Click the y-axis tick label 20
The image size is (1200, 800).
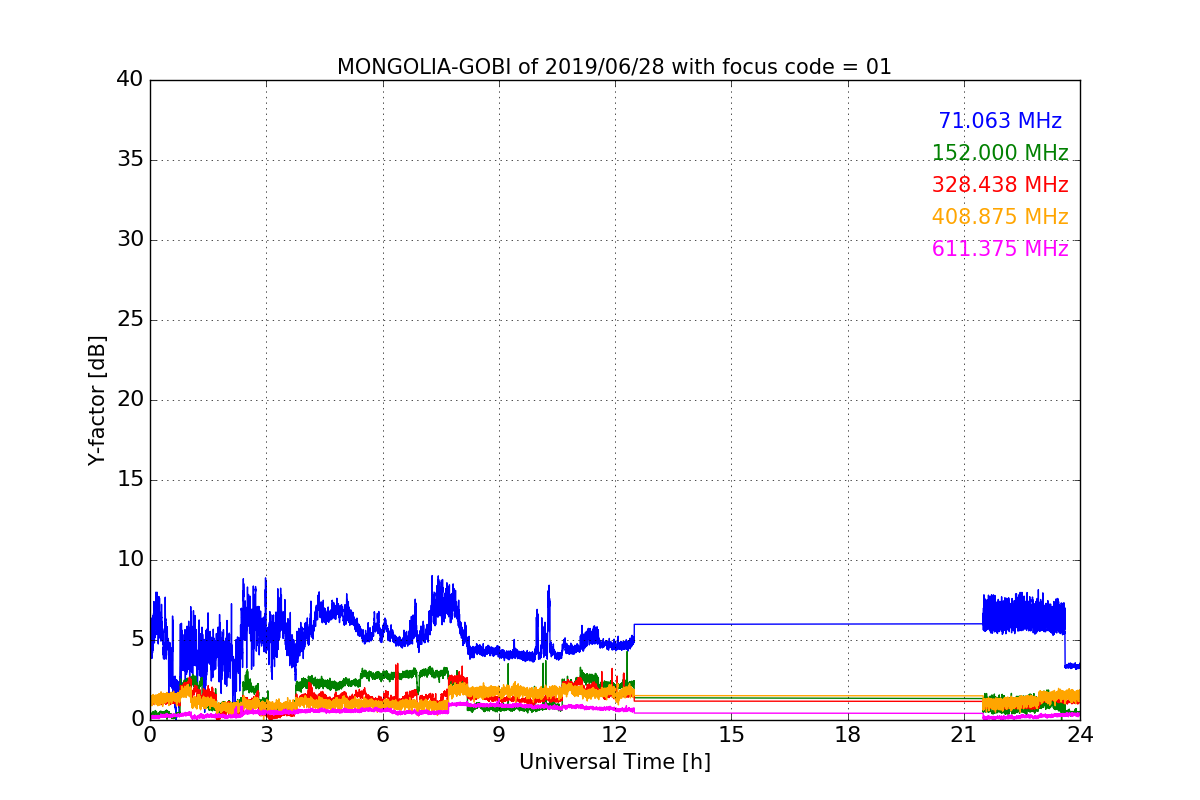pyautogui.click(x=130, y=400)
